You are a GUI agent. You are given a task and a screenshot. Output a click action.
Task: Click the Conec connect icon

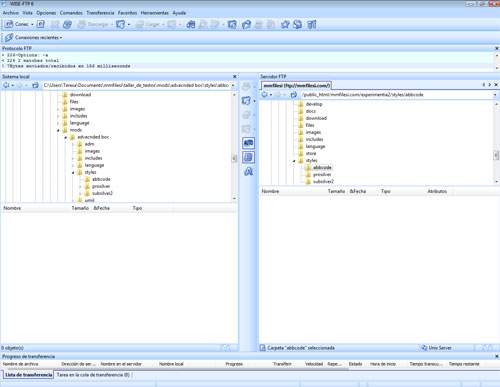(9, 24)
